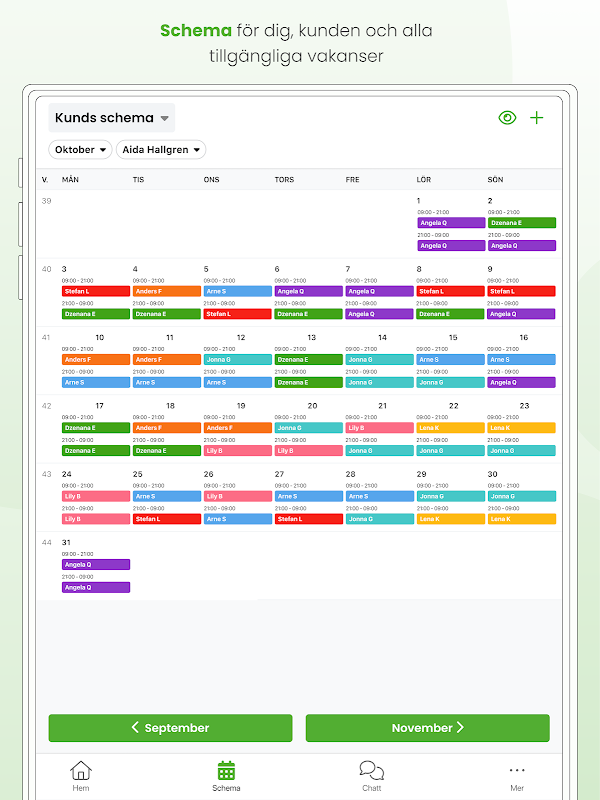The width and height of the screenshot is (600, 800).
Task: Open Angela Q night shift on October 16
Action: (x=521, y=382)
